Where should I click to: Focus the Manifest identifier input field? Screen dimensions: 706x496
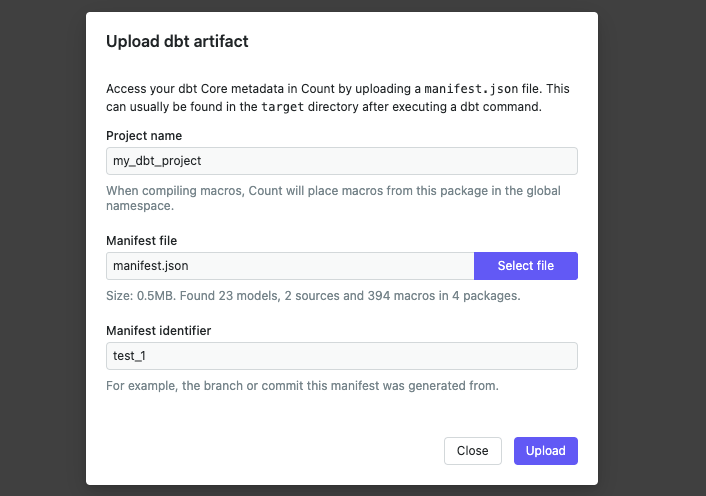coord(341,356)
